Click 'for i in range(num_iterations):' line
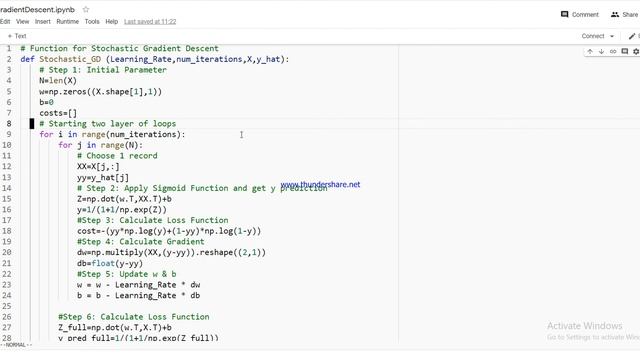Screen dimensions: 640x360 tap(112, 134)
